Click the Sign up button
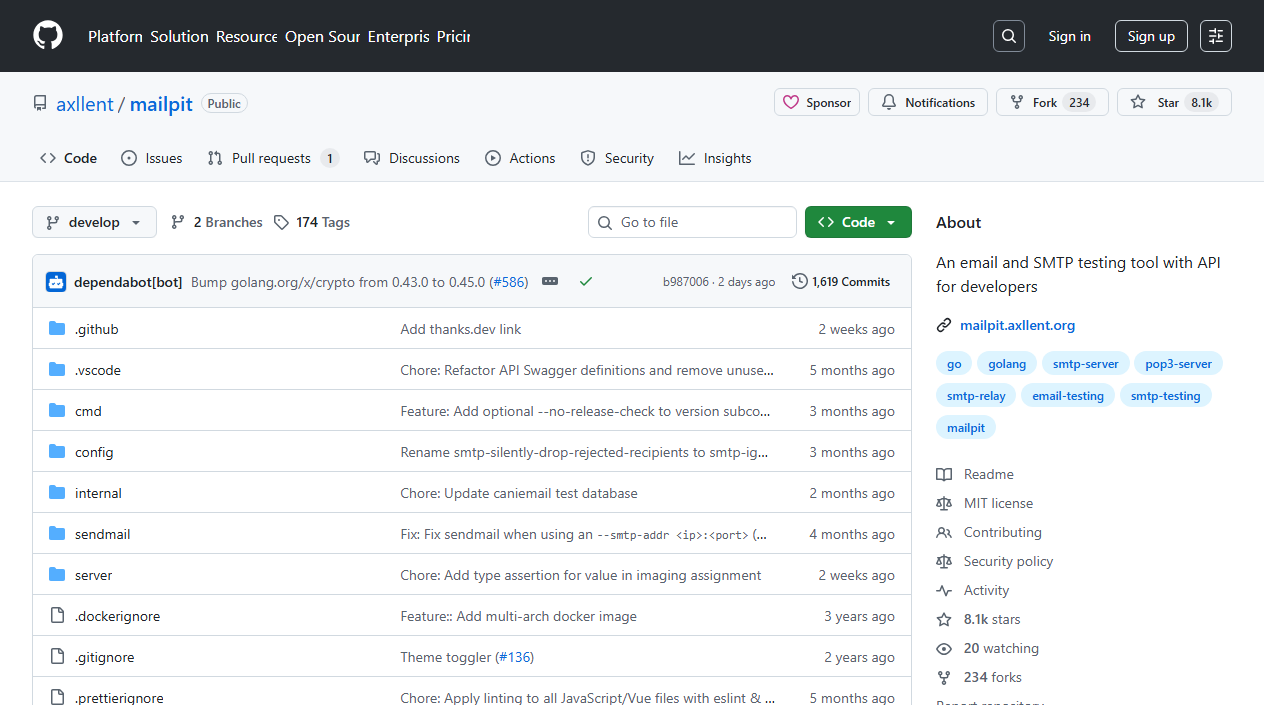 (x=1151, y=36)
